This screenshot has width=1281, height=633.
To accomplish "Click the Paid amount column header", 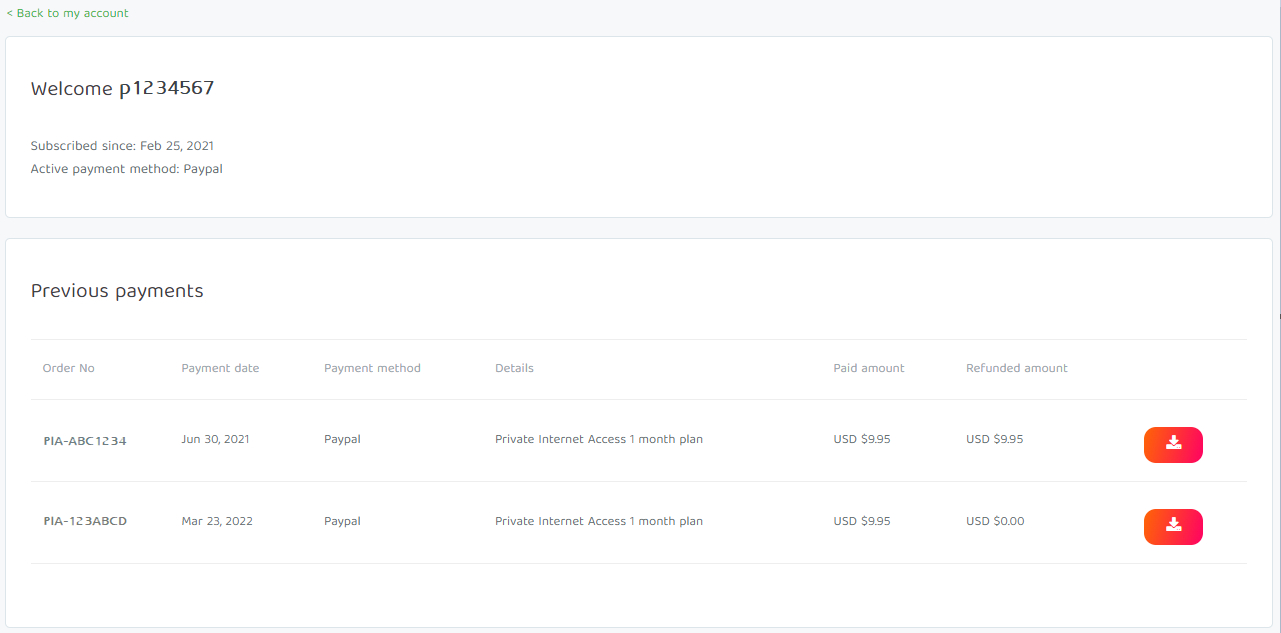I will click(868, 368).
